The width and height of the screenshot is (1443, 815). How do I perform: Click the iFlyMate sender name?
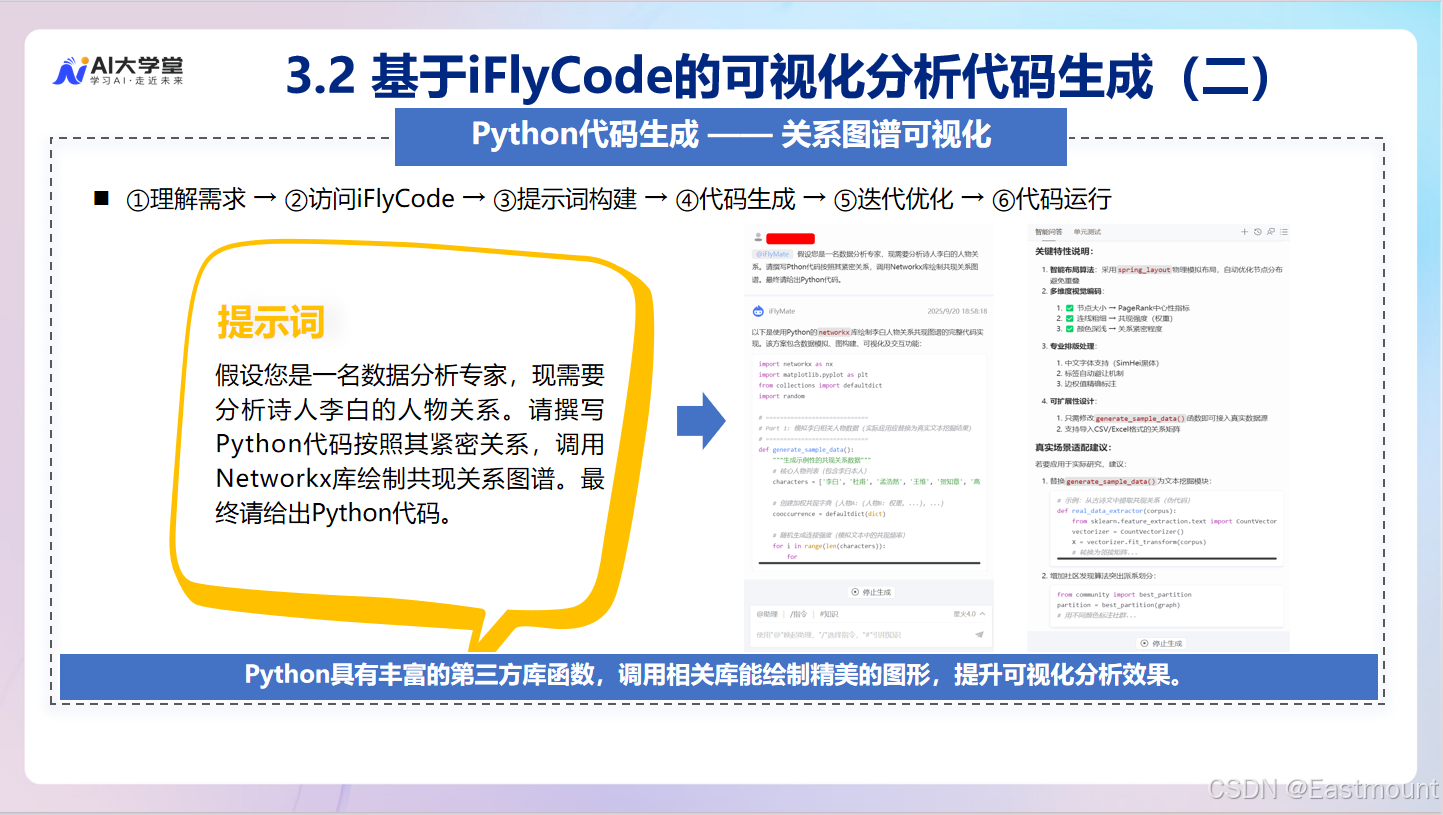[782, 312]
